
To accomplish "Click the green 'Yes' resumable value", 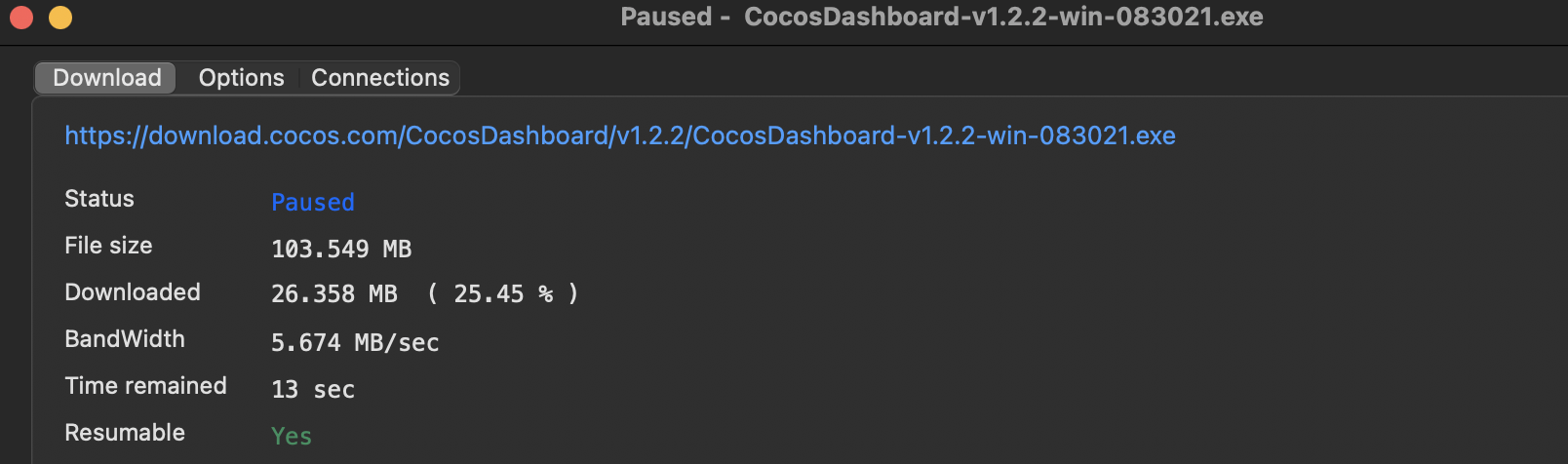I will coord(292,437).
